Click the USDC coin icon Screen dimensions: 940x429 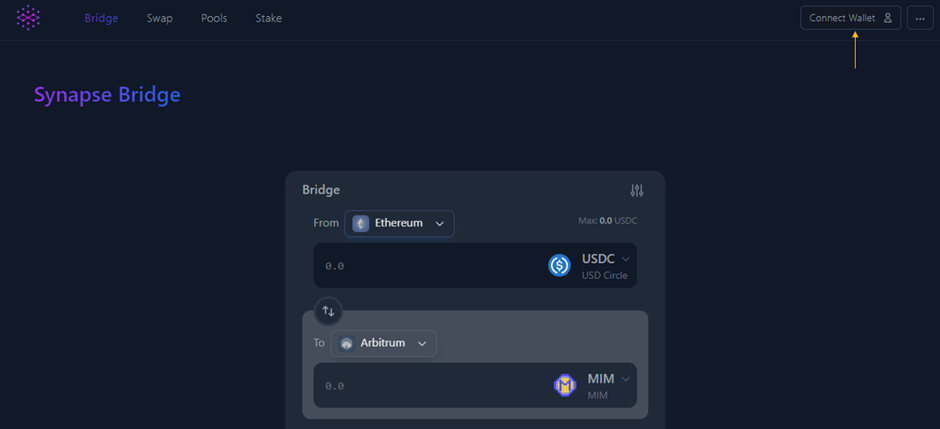point(559,265)
